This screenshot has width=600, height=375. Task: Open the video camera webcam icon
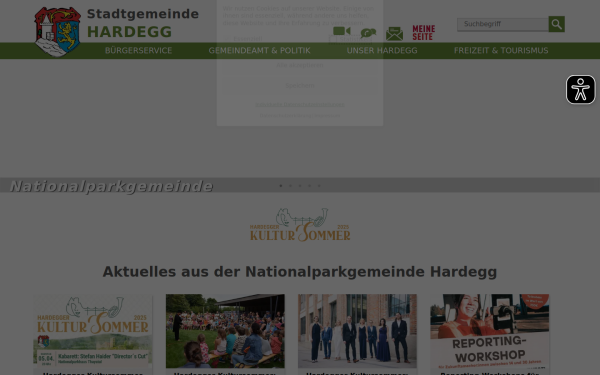[x=342, y=31]
